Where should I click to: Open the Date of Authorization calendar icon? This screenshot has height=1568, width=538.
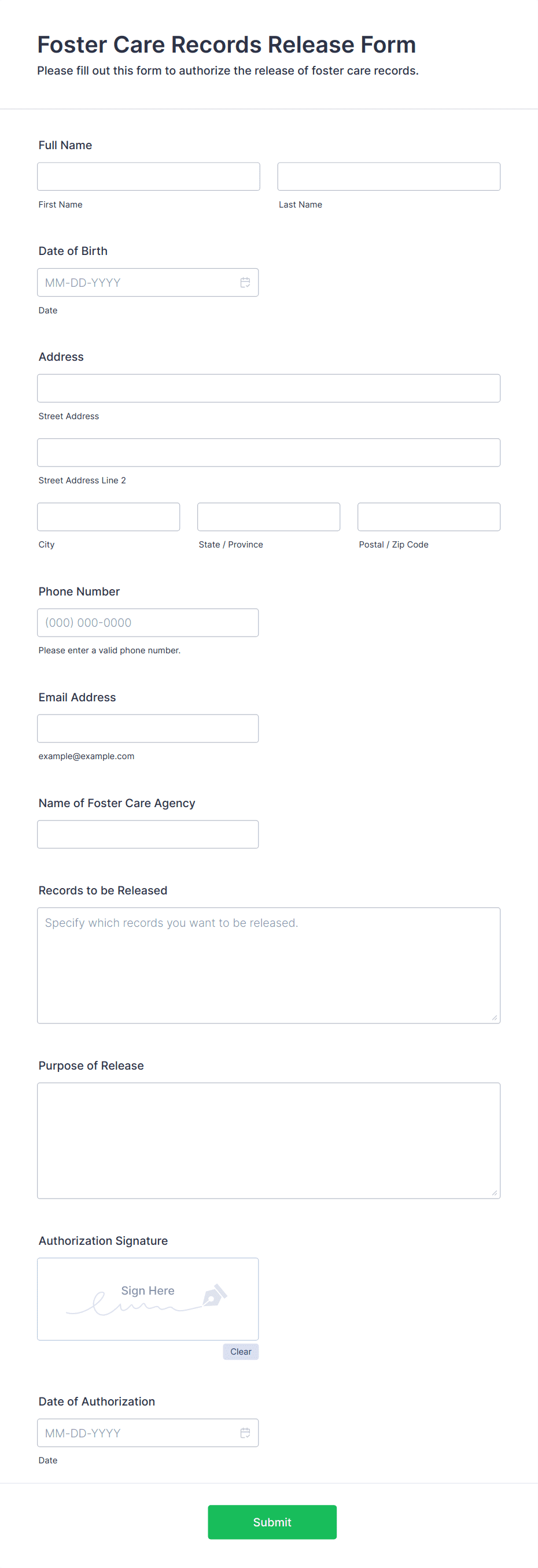[245, 1433]
